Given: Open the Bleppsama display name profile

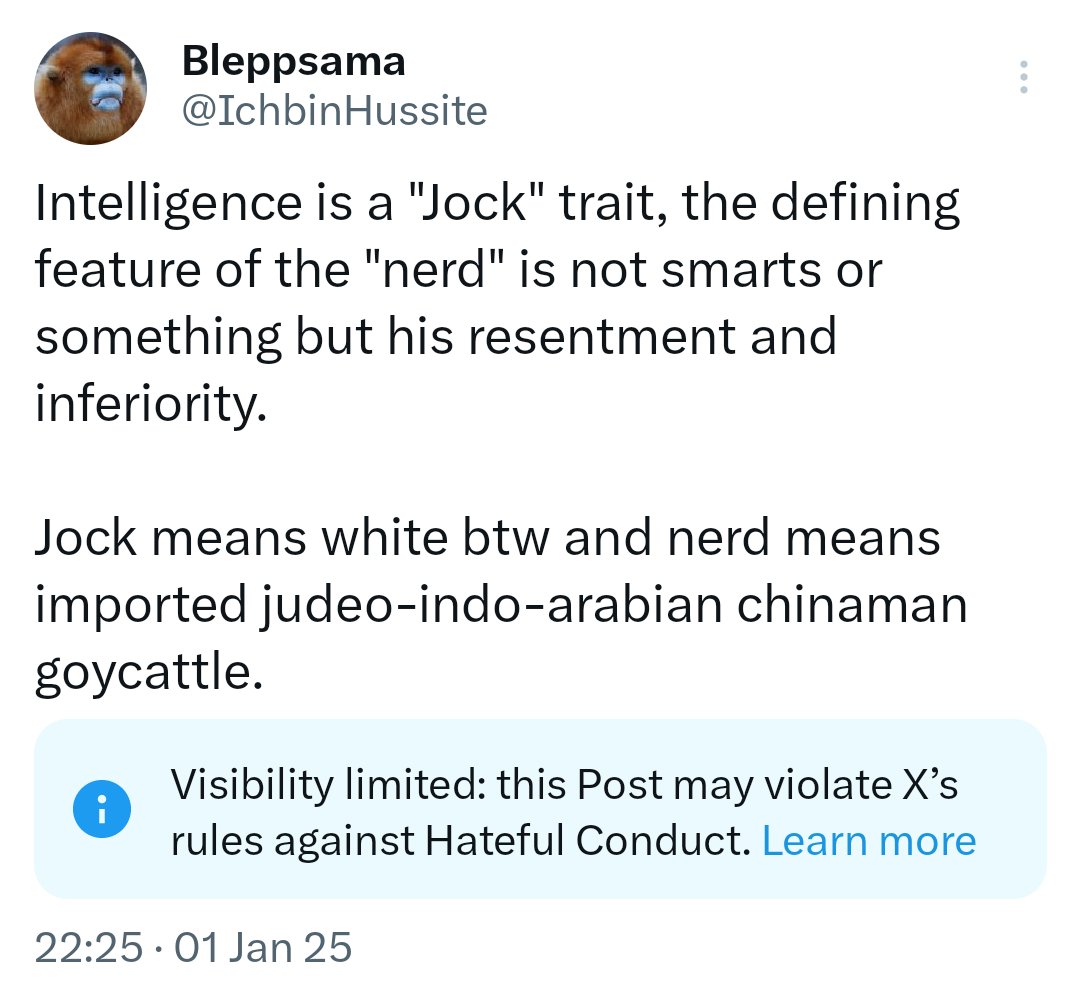Looking at the screenshot, I should [x=293, y=61].
